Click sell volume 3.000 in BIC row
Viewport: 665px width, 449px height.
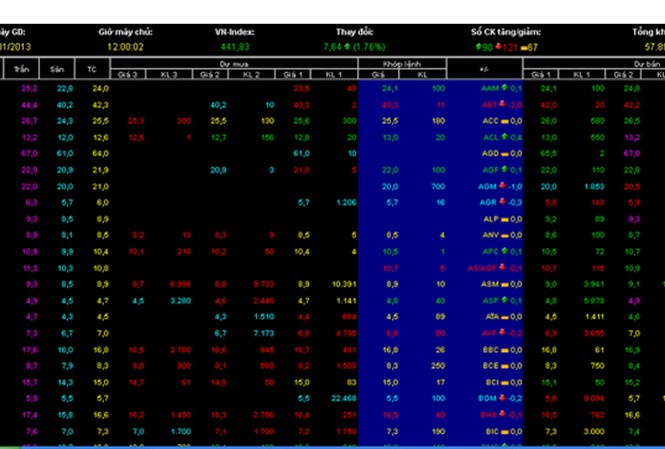[x=594, y=432]
